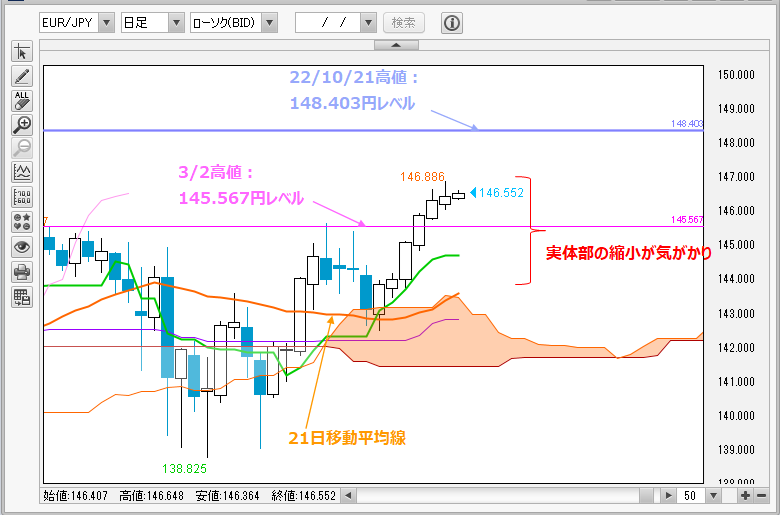Click the erase ALL drawings tool

point(22,101)
